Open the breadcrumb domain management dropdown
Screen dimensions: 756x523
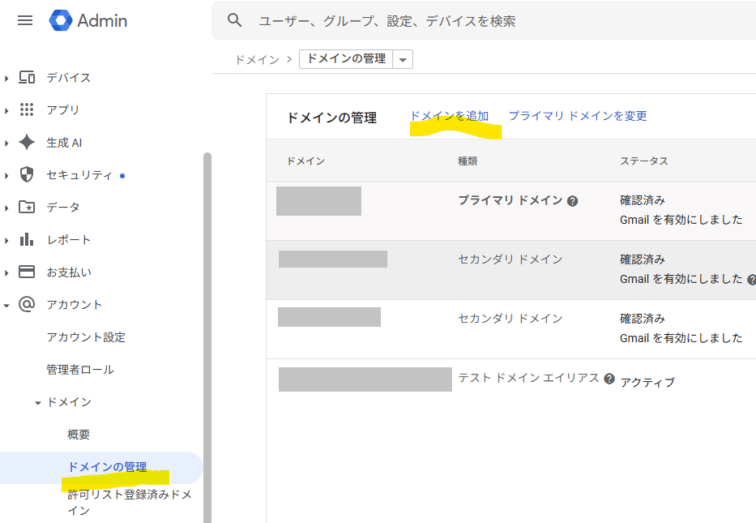coord(403,60)
